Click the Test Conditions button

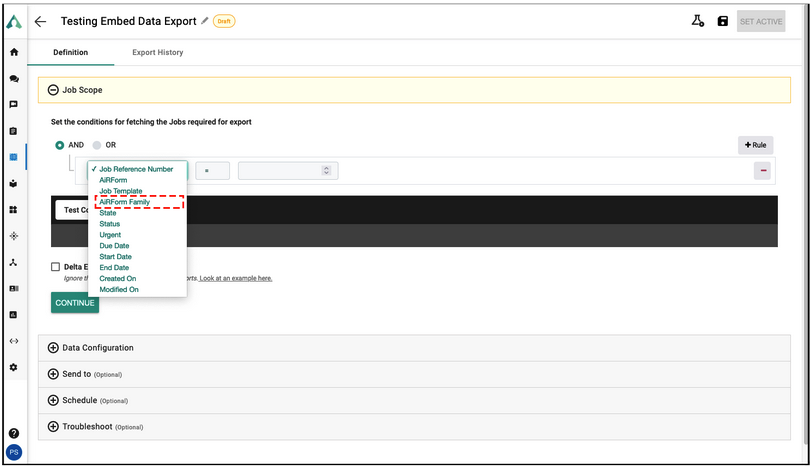72,210
